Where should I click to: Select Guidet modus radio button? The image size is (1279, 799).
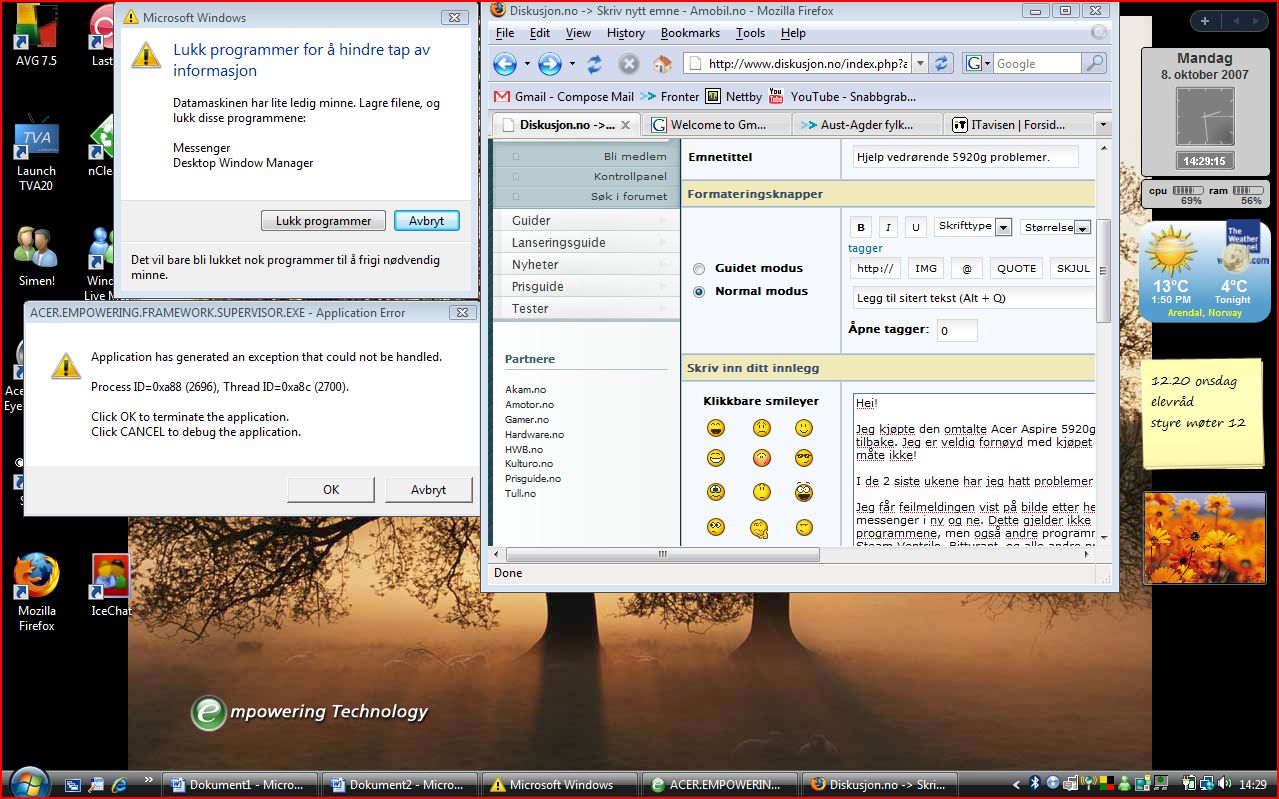pyautogui.click(x=698, y=269)
